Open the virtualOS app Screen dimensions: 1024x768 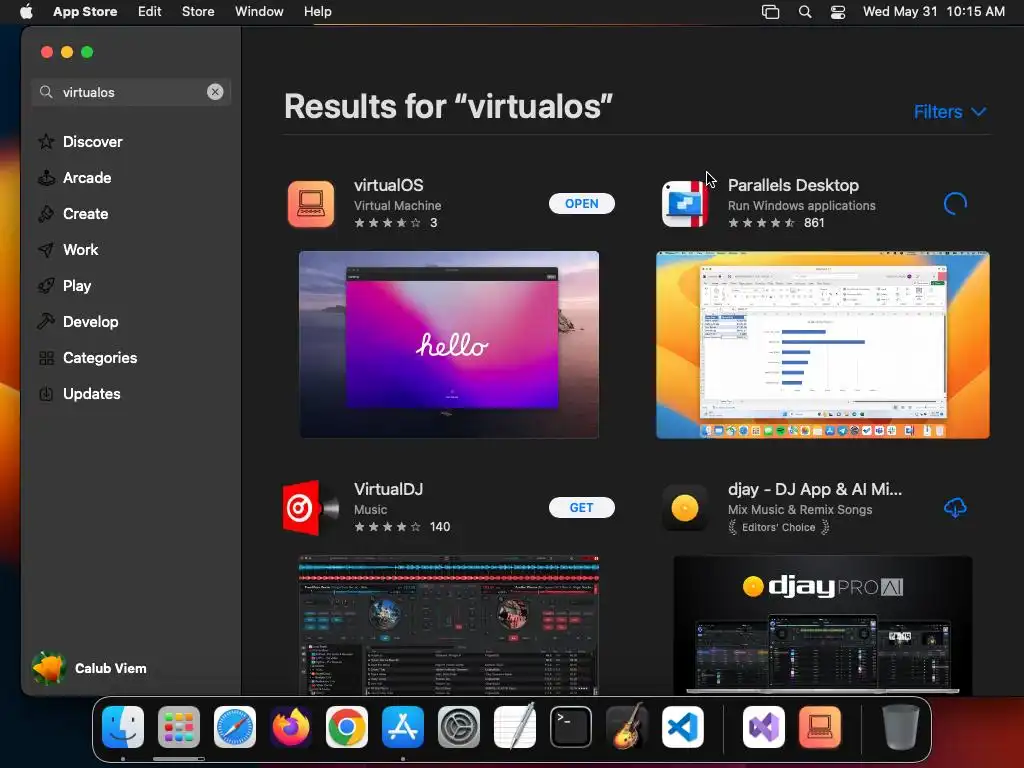(581, 203)
